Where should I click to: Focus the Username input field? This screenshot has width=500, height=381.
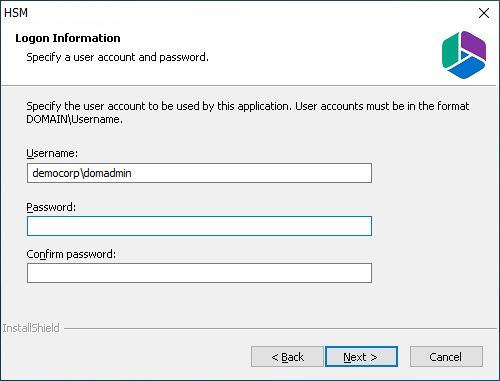pos(199,173)
